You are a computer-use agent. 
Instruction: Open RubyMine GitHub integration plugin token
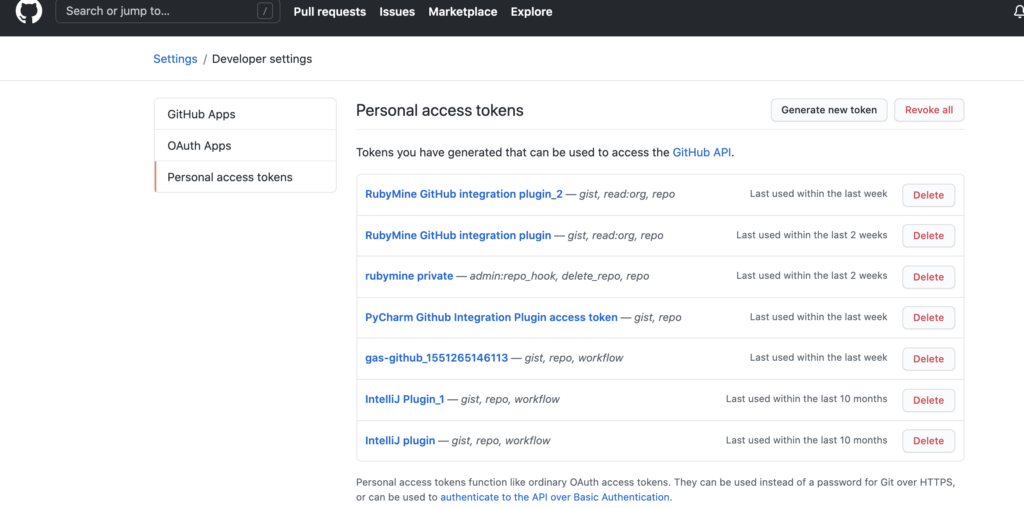coord(458,235)
